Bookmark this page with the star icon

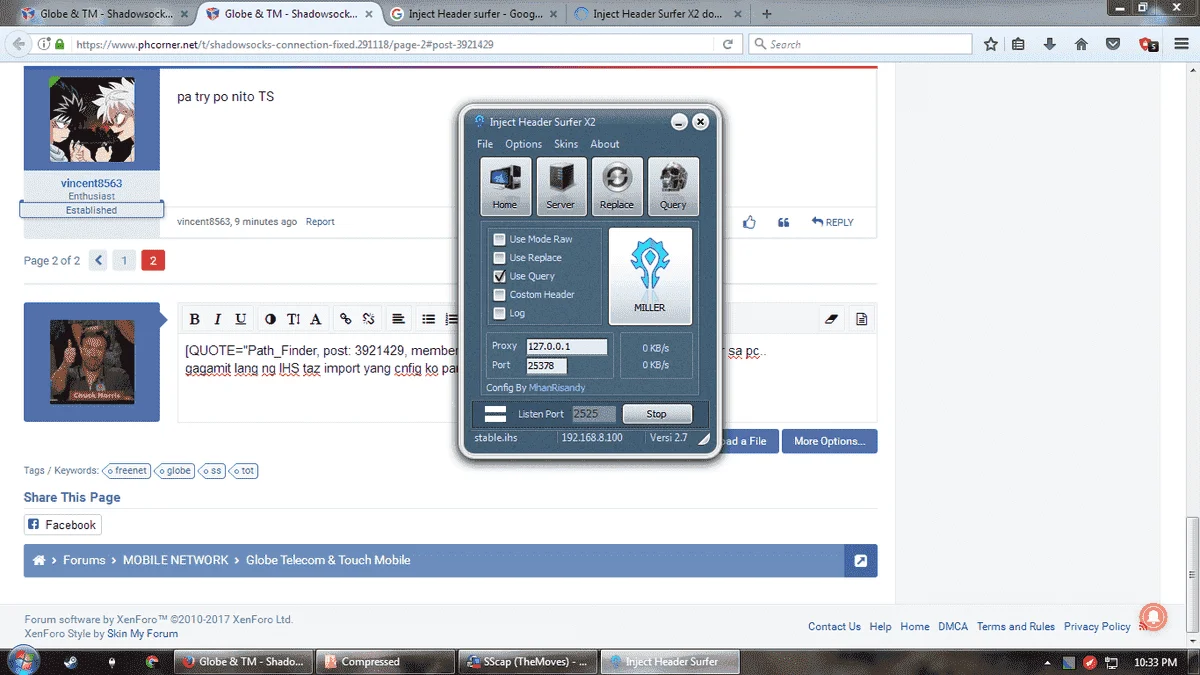click(991, 44)
